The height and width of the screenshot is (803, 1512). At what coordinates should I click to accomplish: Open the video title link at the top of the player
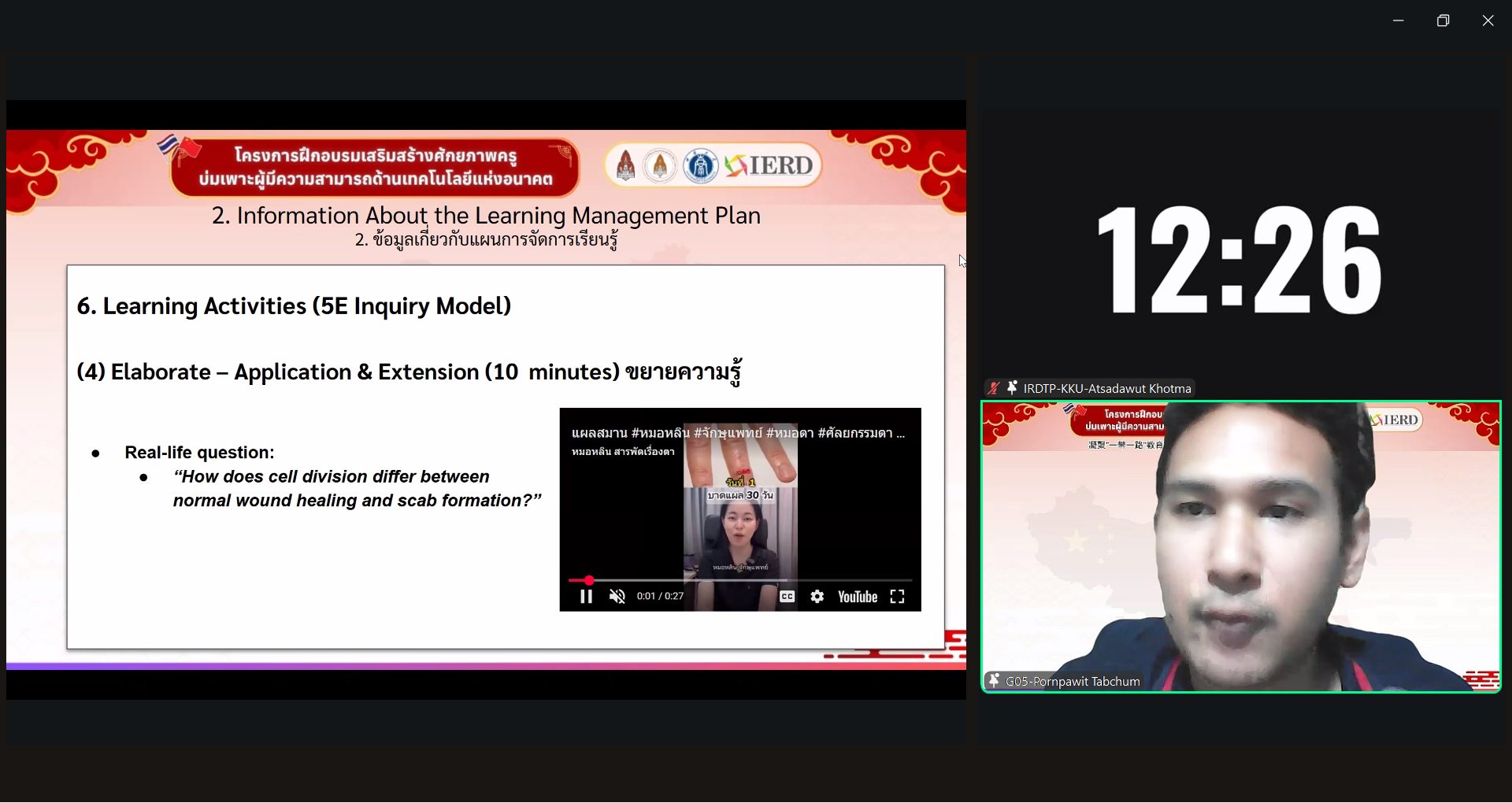[737, 433]
